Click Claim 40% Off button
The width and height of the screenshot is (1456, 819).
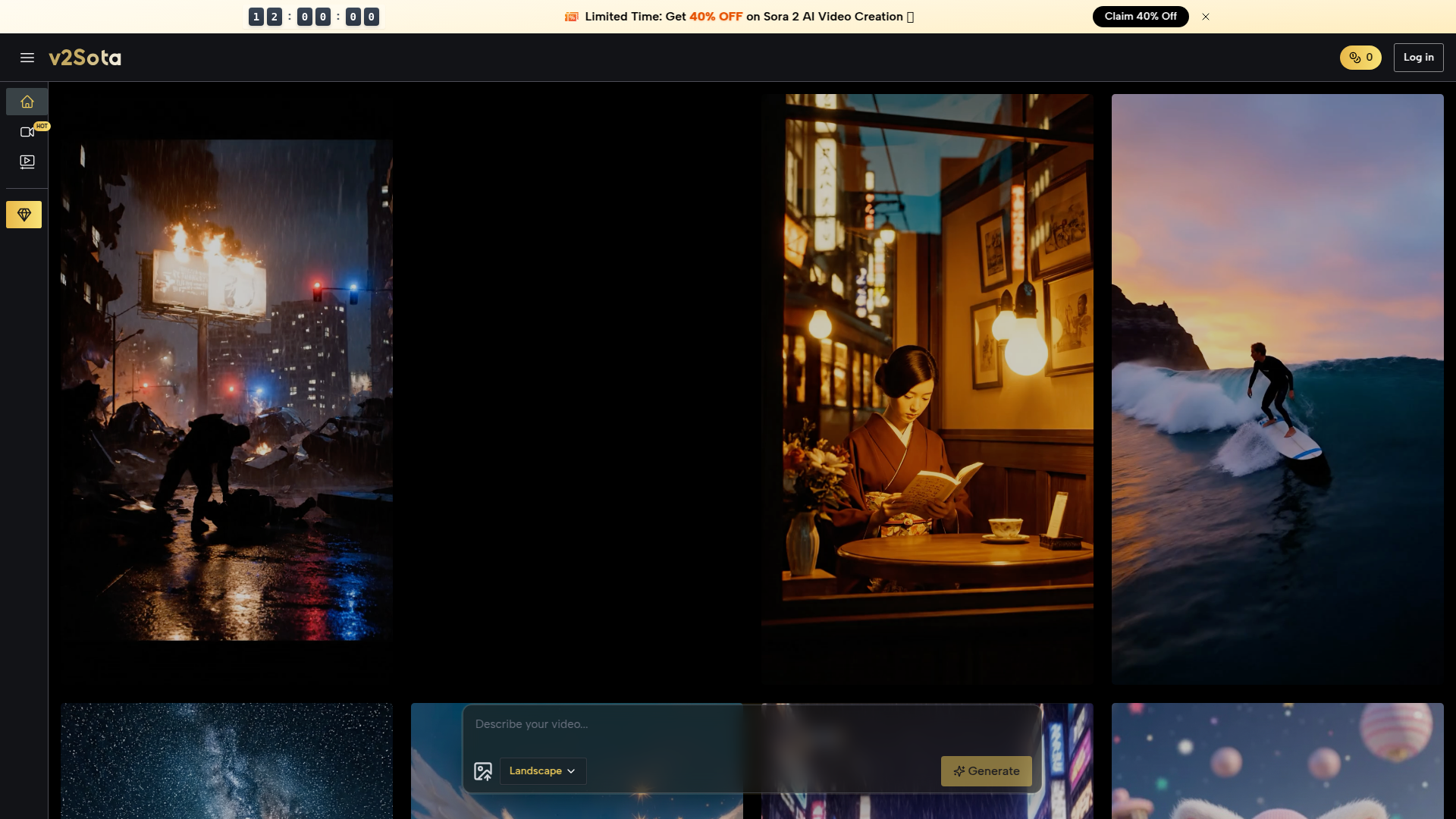point(1140,17)
